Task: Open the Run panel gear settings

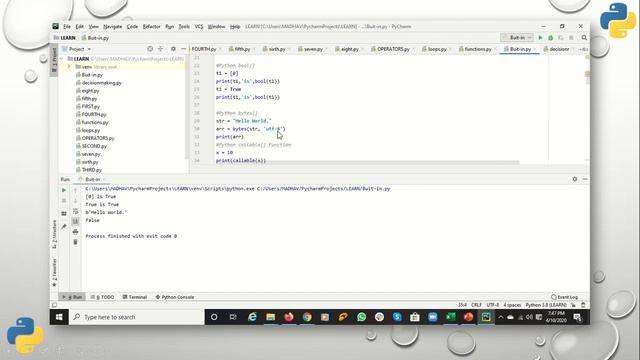Action: (575, 179)
